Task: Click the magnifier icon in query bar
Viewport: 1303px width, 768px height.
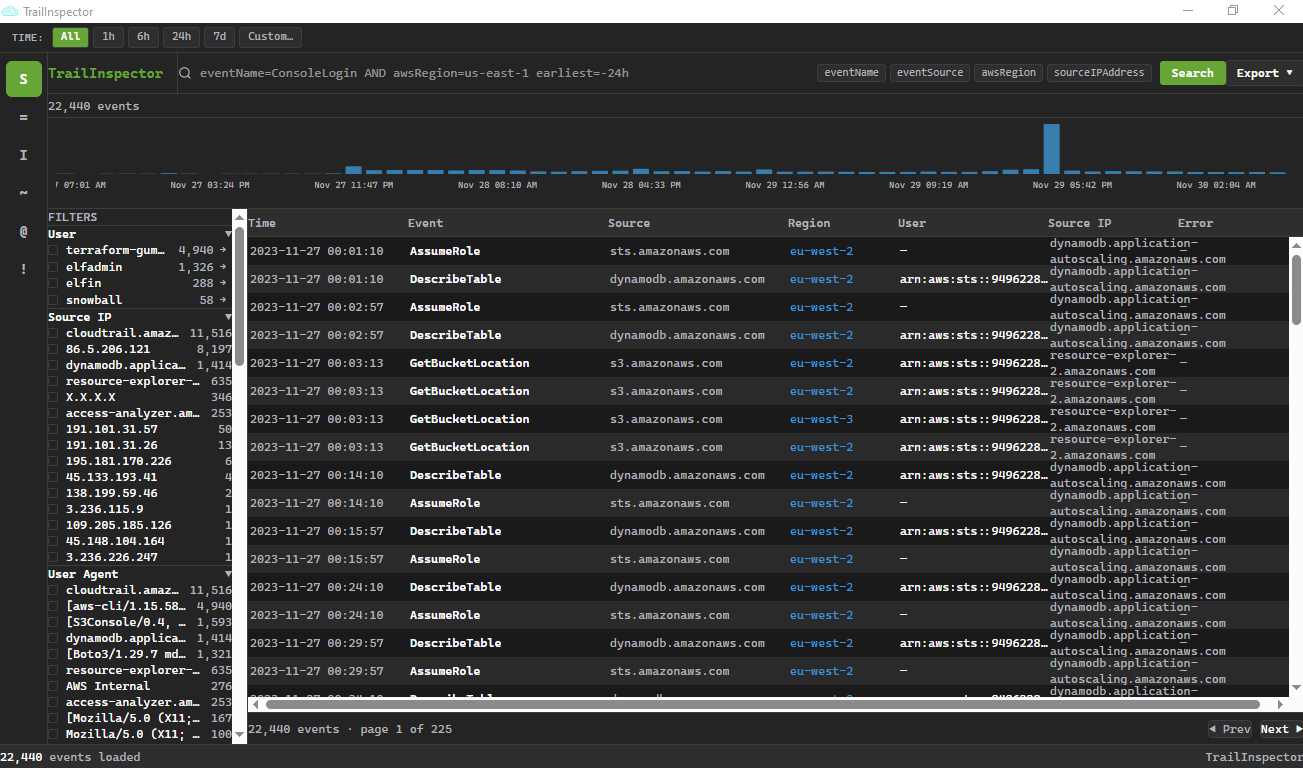Action: pyautogui.click(x=186, y=73)
